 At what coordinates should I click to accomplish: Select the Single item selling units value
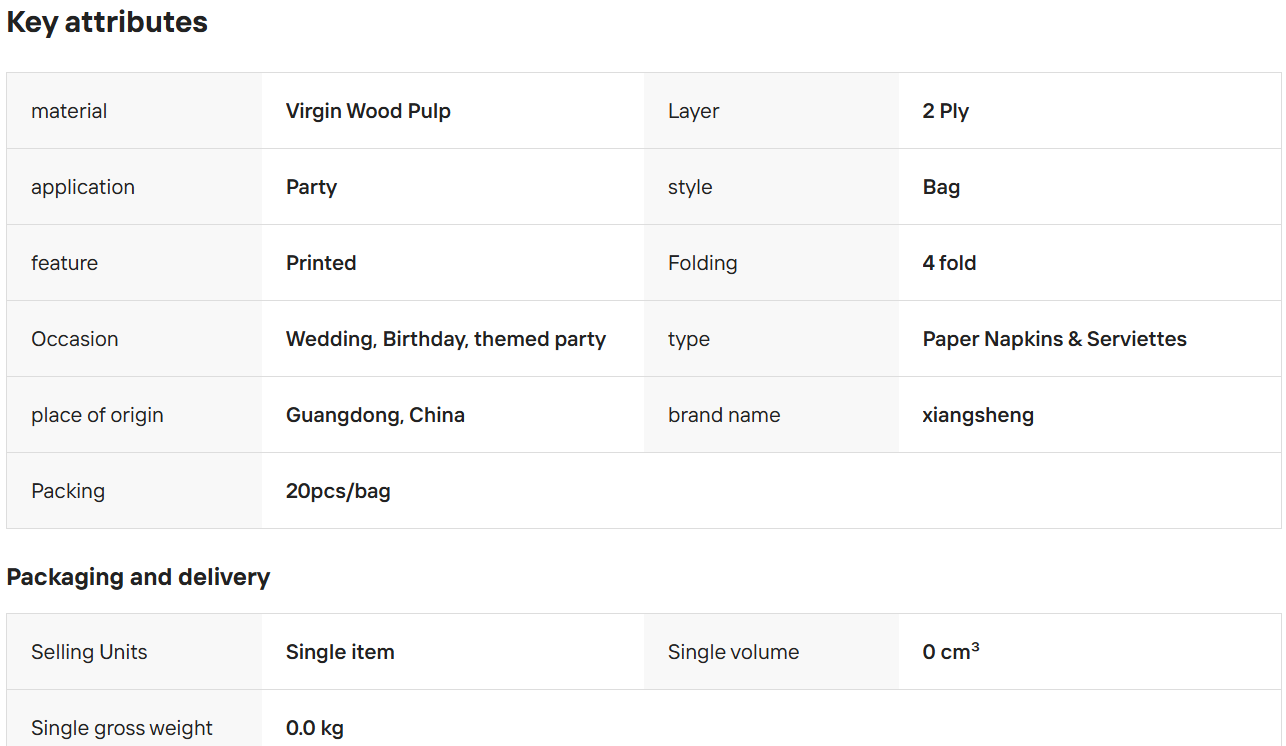340,652
